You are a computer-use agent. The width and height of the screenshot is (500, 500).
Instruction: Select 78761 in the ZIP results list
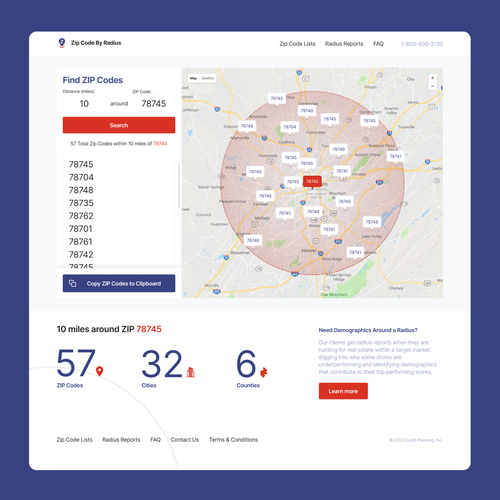click(x=80, y=242)
